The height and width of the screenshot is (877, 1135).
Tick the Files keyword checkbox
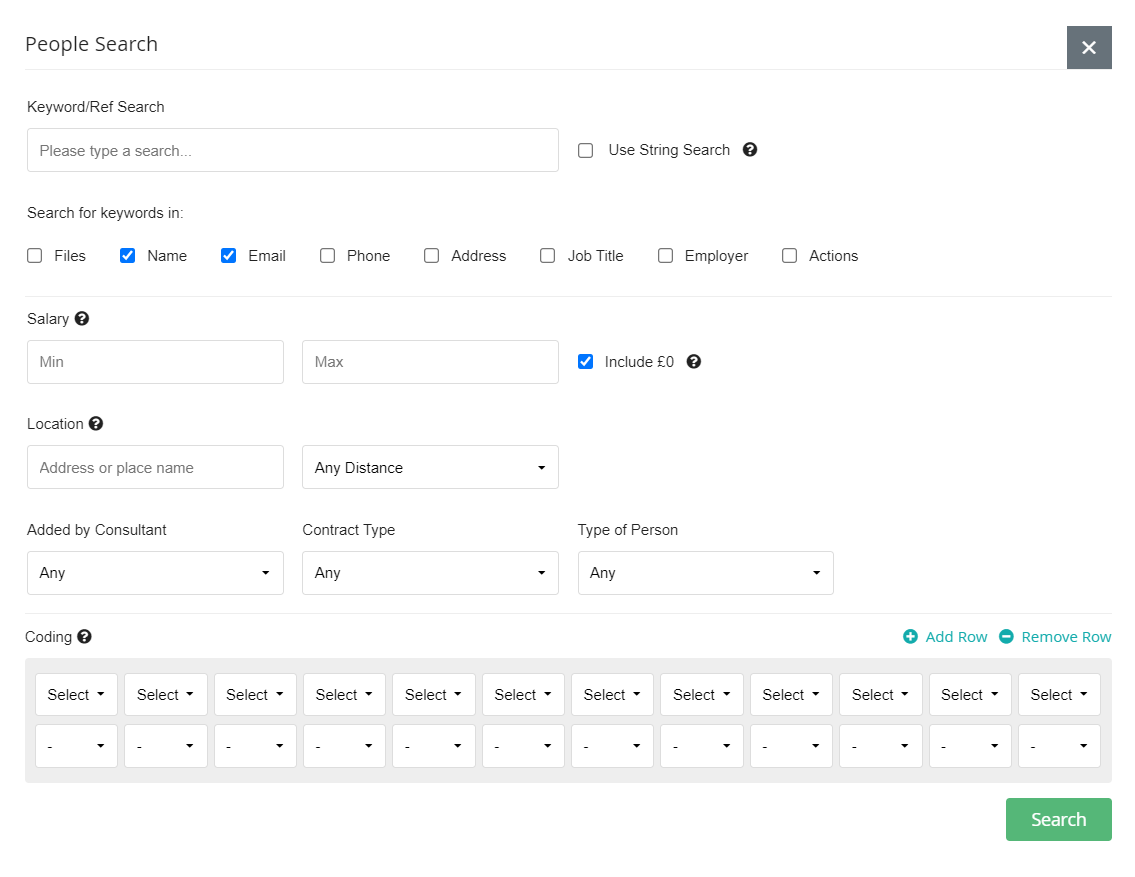pos(35,256)
